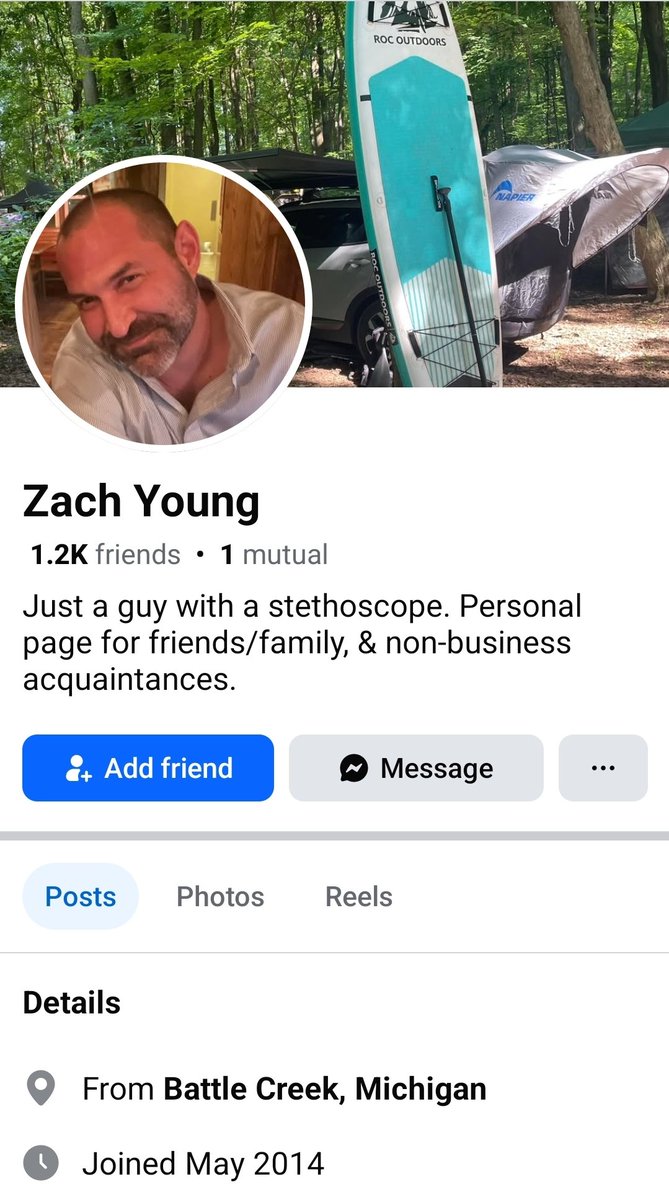Select the bio text about stethoscope
This screenshot has width=669, height=1200.
coord(302,643)
